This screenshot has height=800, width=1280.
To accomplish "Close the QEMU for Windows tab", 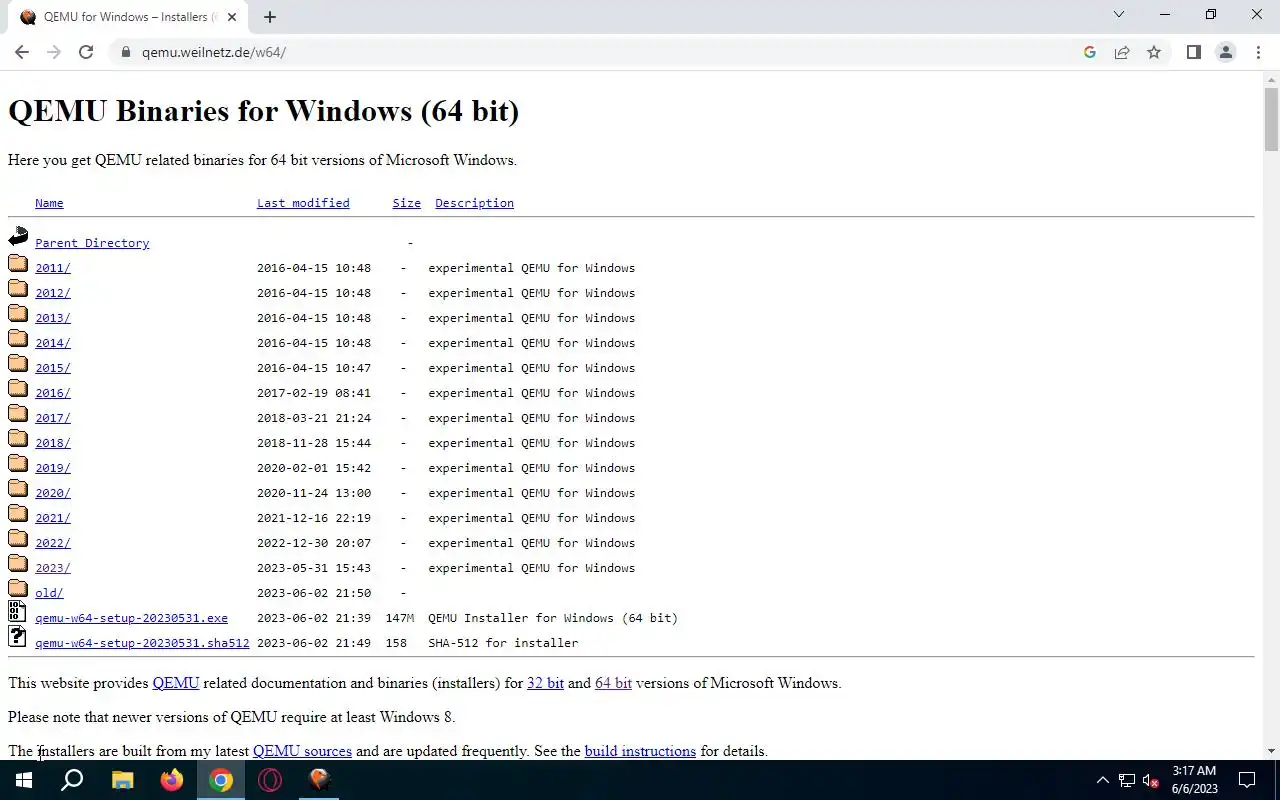I will click(x=232, y=16).
